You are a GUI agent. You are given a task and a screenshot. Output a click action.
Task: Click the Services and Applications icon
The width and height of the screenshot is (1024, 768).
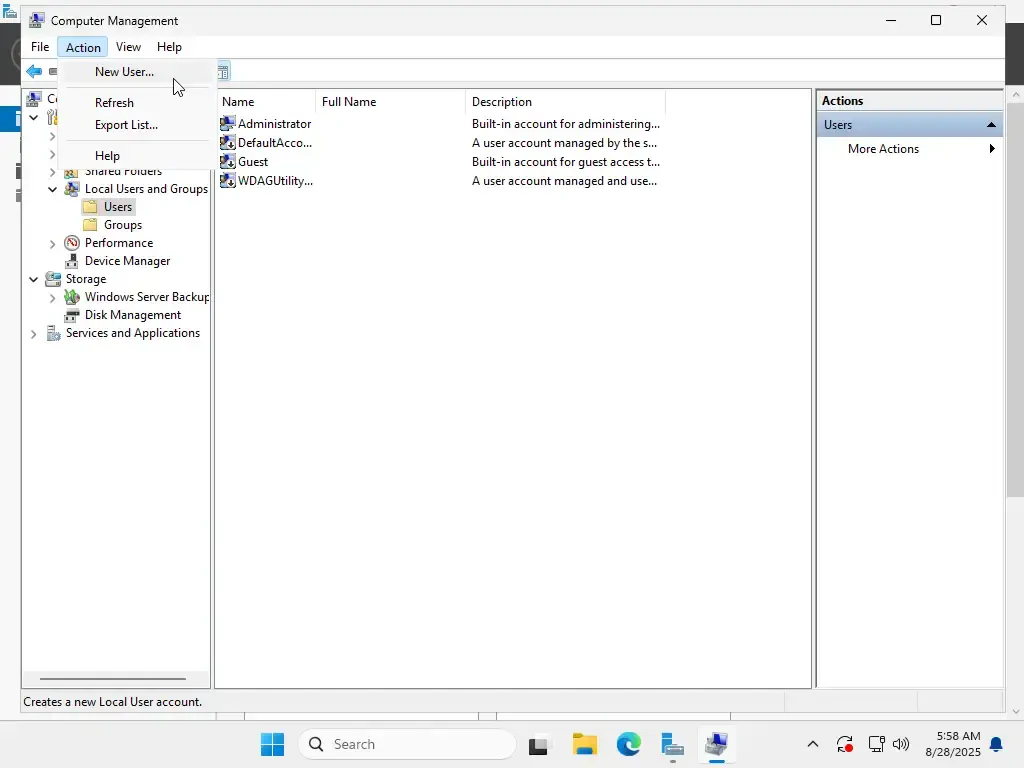(x=53, y=333)
